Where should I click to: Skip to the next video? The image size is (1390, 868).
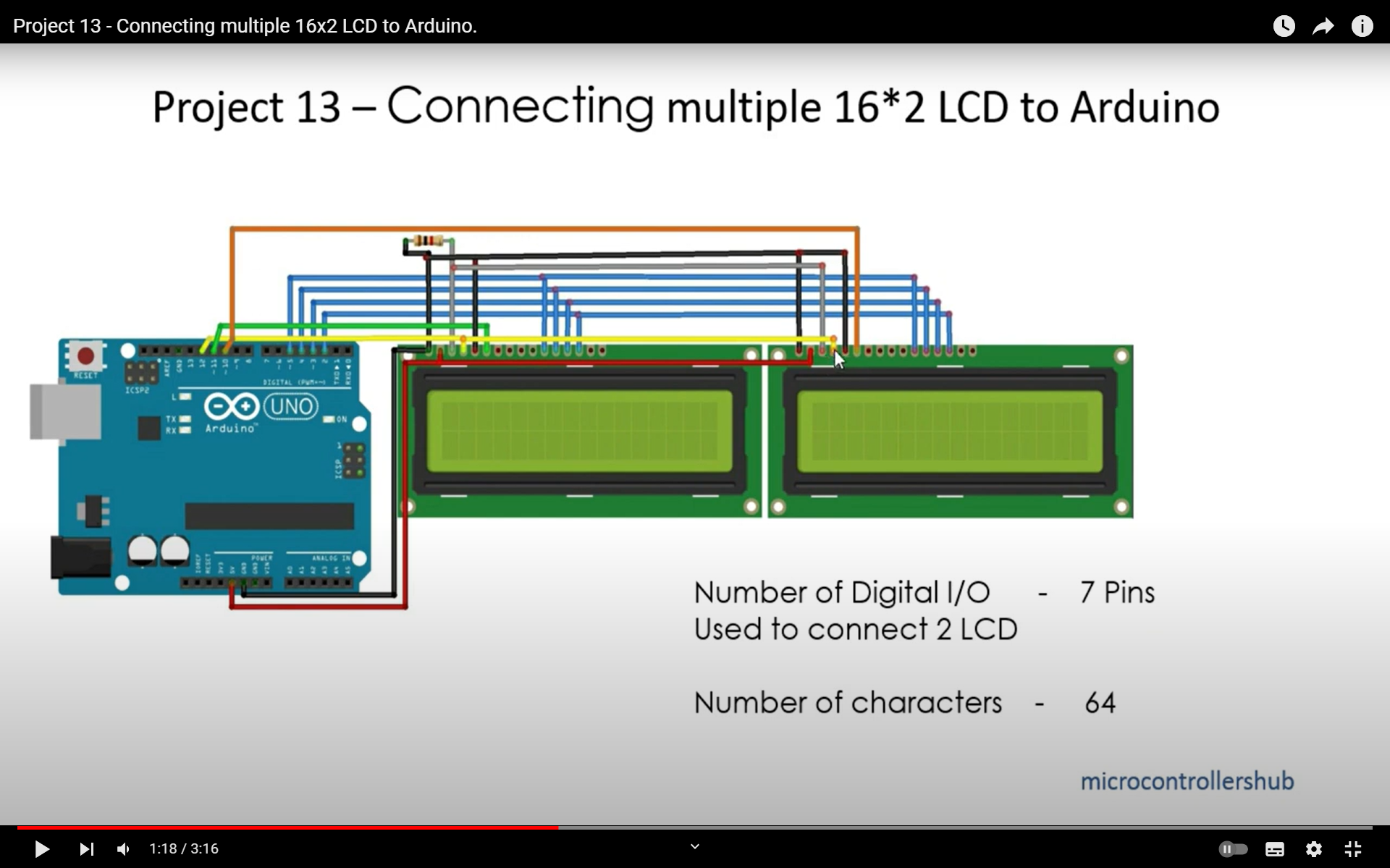[86, 848]
